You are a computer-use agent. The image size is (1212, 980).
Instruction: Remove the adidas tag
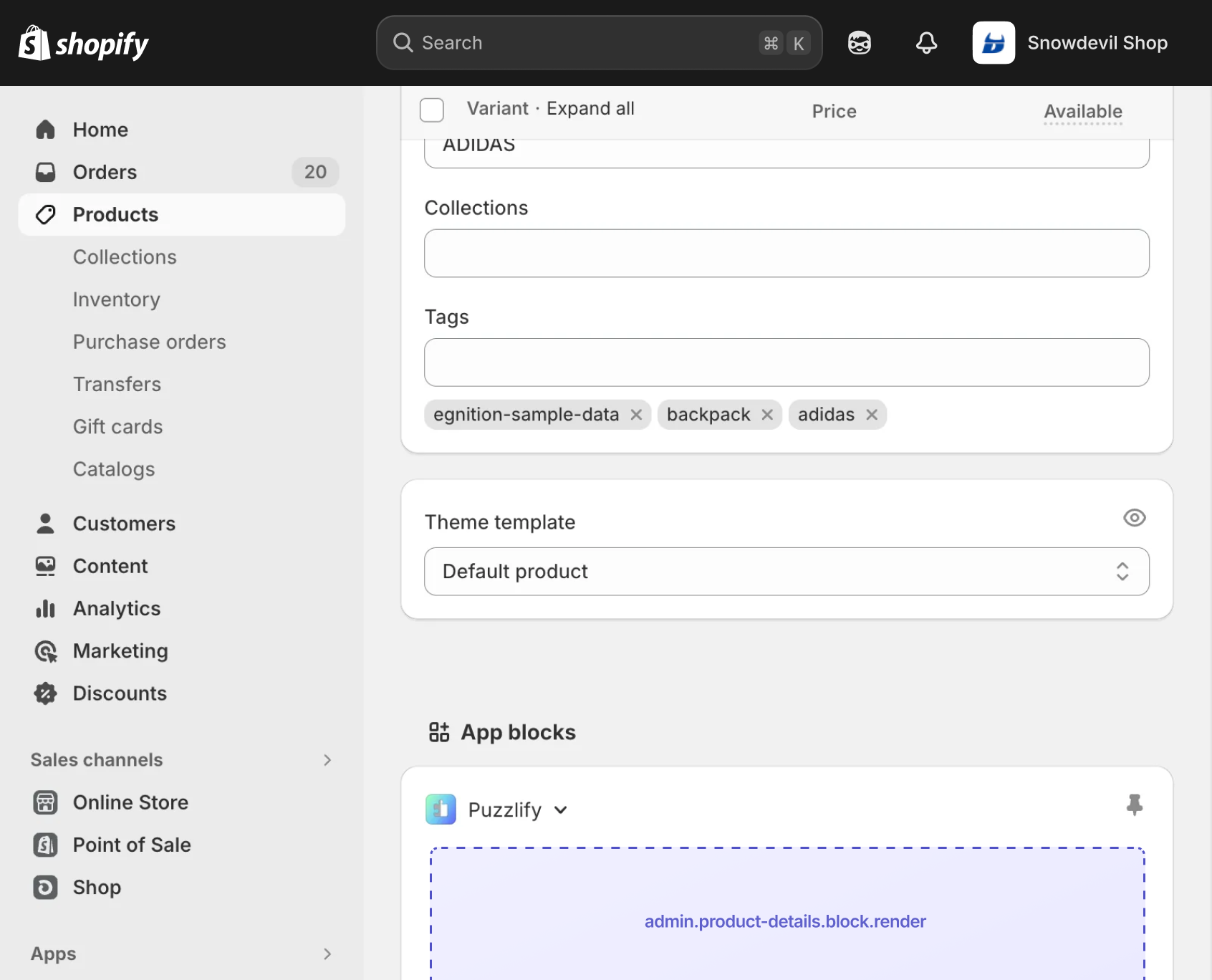click(872, 415)
